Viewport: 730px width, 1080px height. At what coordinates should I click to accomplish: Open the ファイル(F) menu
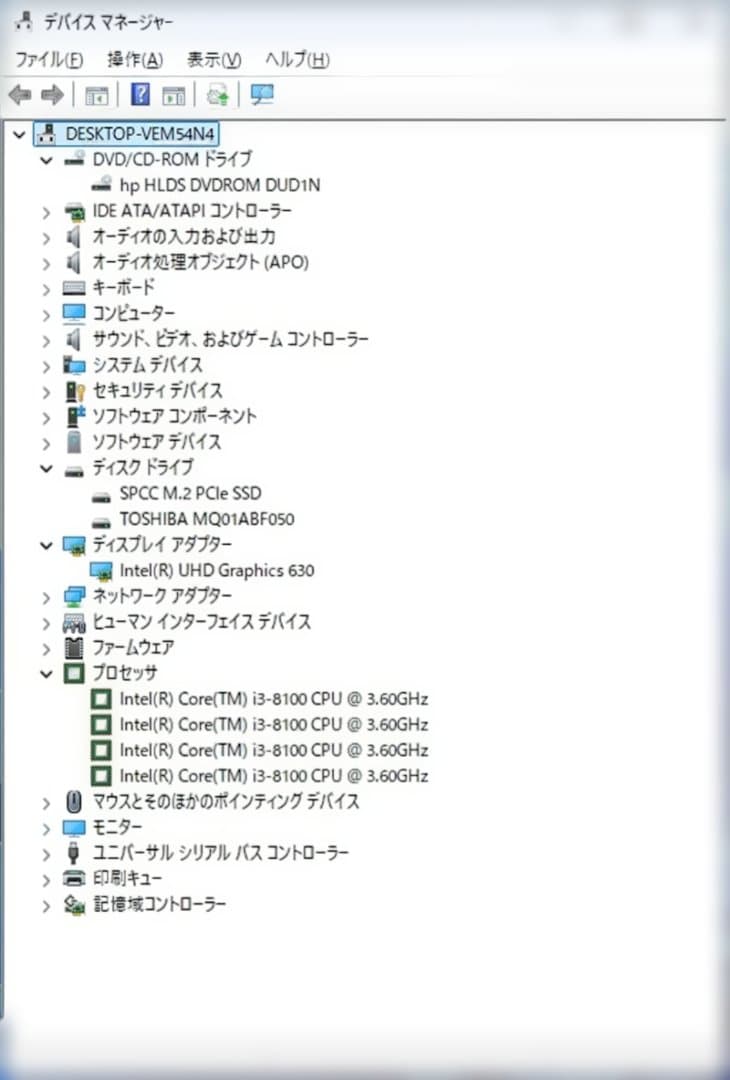coord(50,60)
